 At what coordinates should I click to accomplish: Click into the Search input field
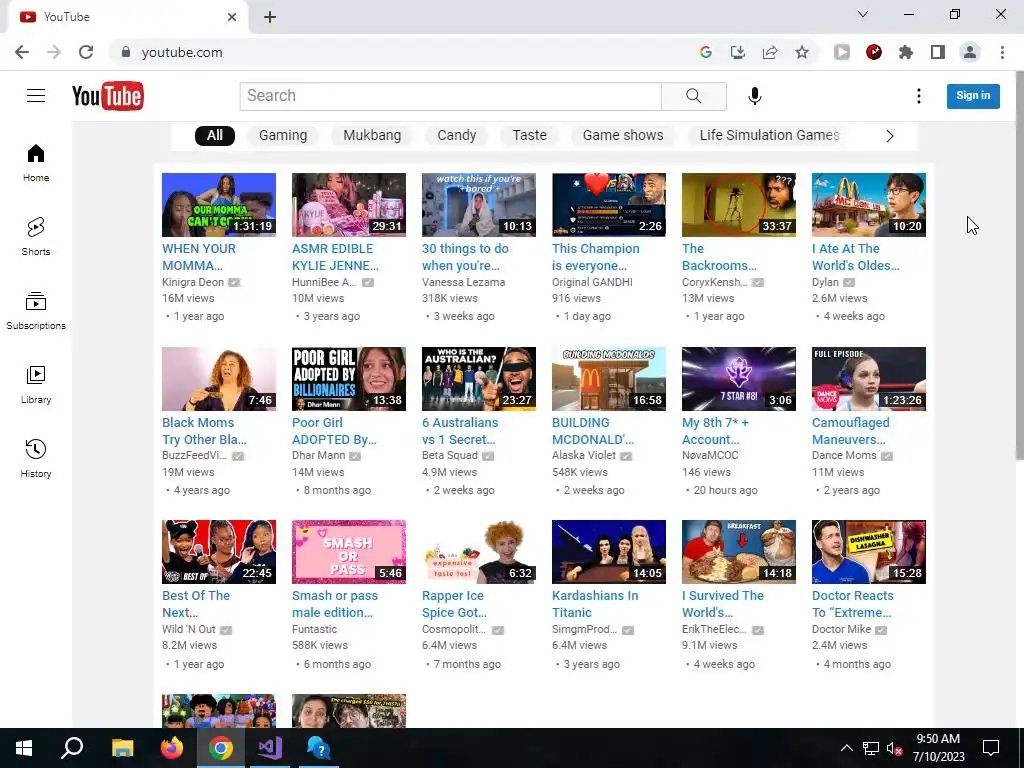point(451,96)
